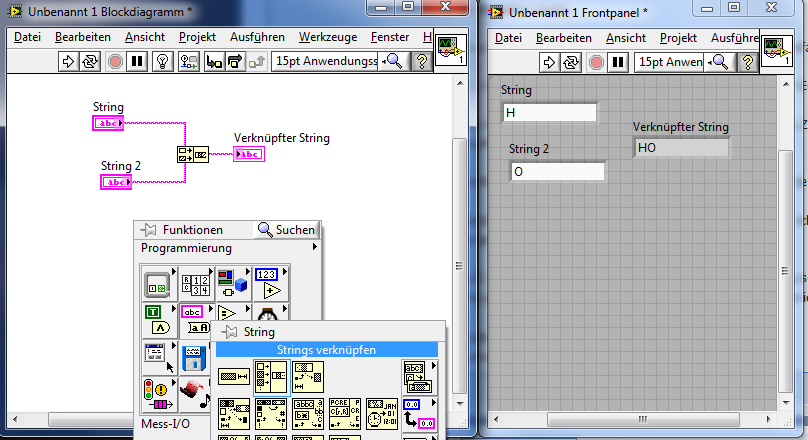Screen dimensions: 808x440
Task: Open the Structures subpalette
Action: [159, 283]
